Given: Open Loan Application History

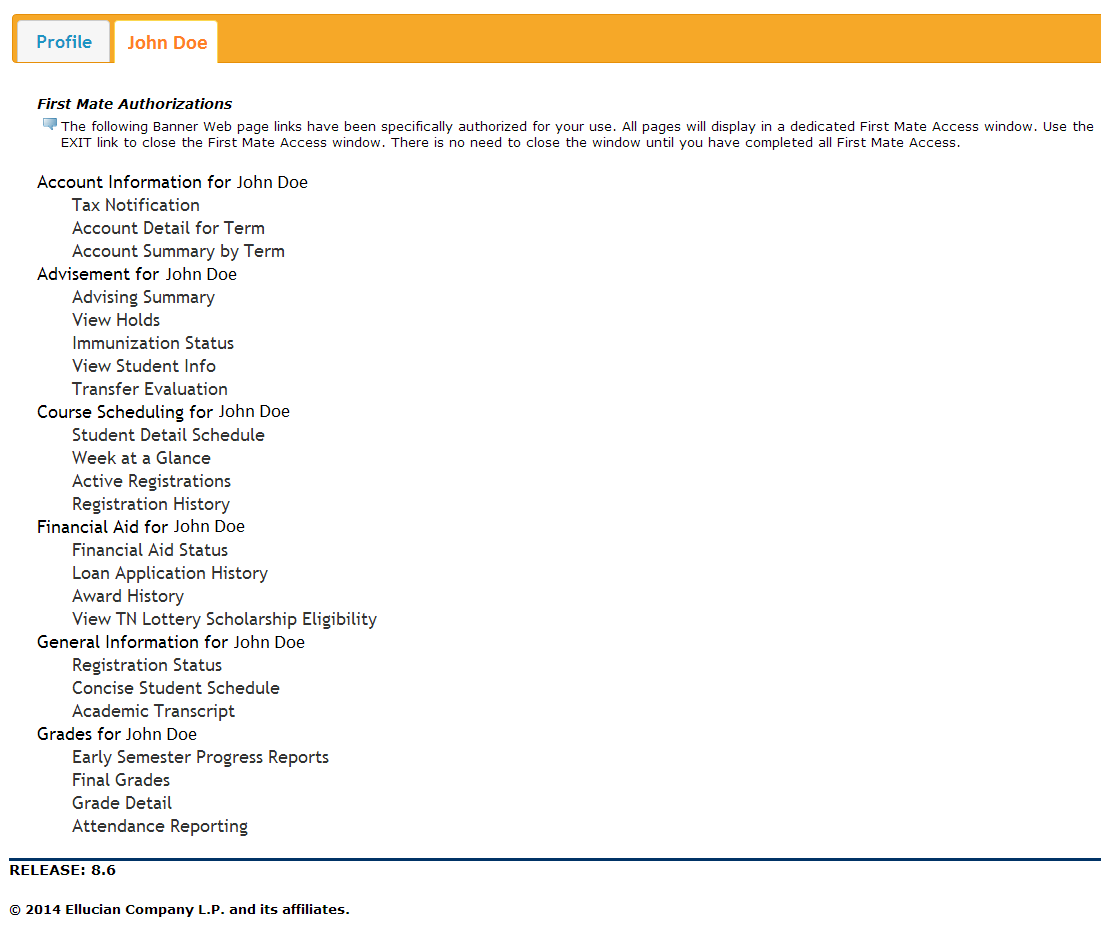Looking at the screenshot, I should [x=170, y=573].
